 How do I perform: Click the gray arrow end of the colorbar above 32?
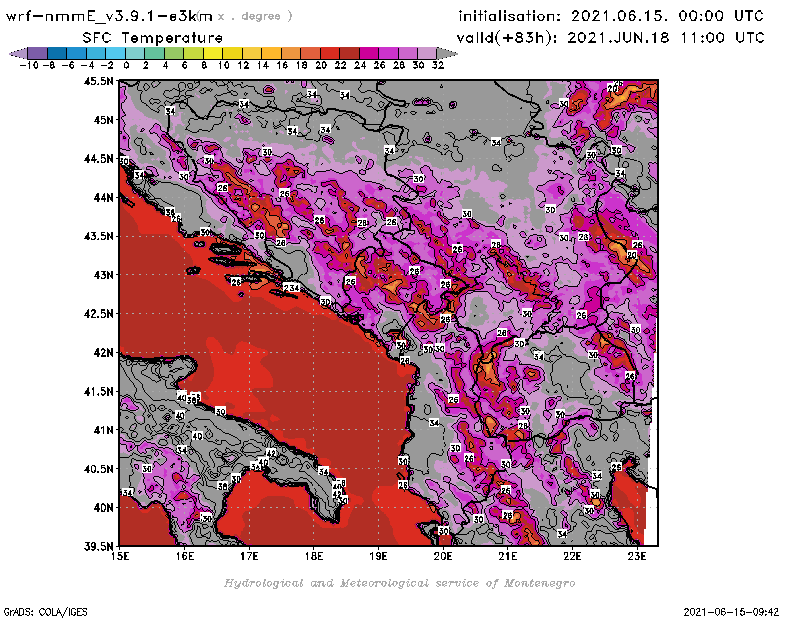click(446, 53)
